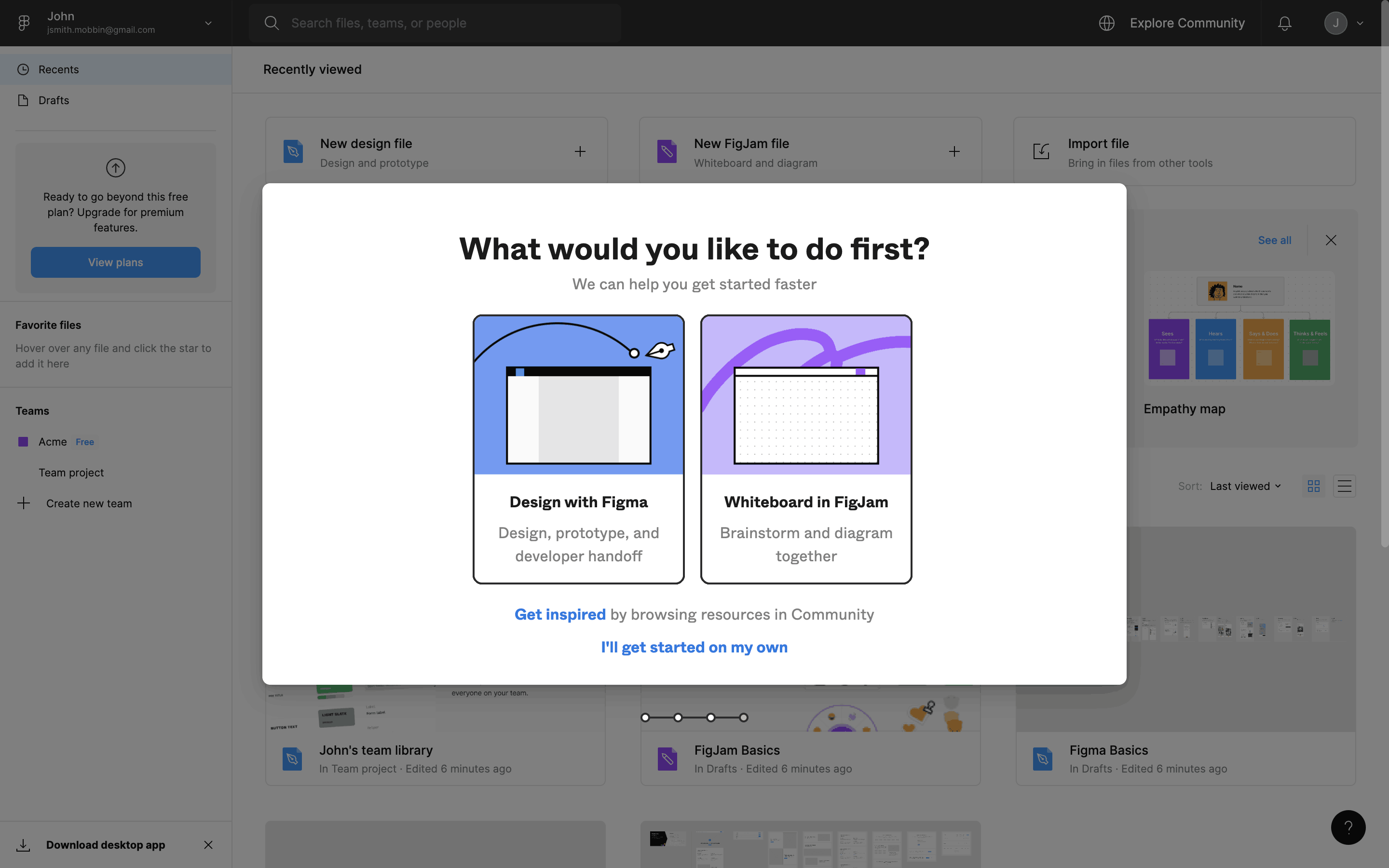Click the Figma logo icon
Screen dimensions: 1389x868
click(x=24, y=23)
